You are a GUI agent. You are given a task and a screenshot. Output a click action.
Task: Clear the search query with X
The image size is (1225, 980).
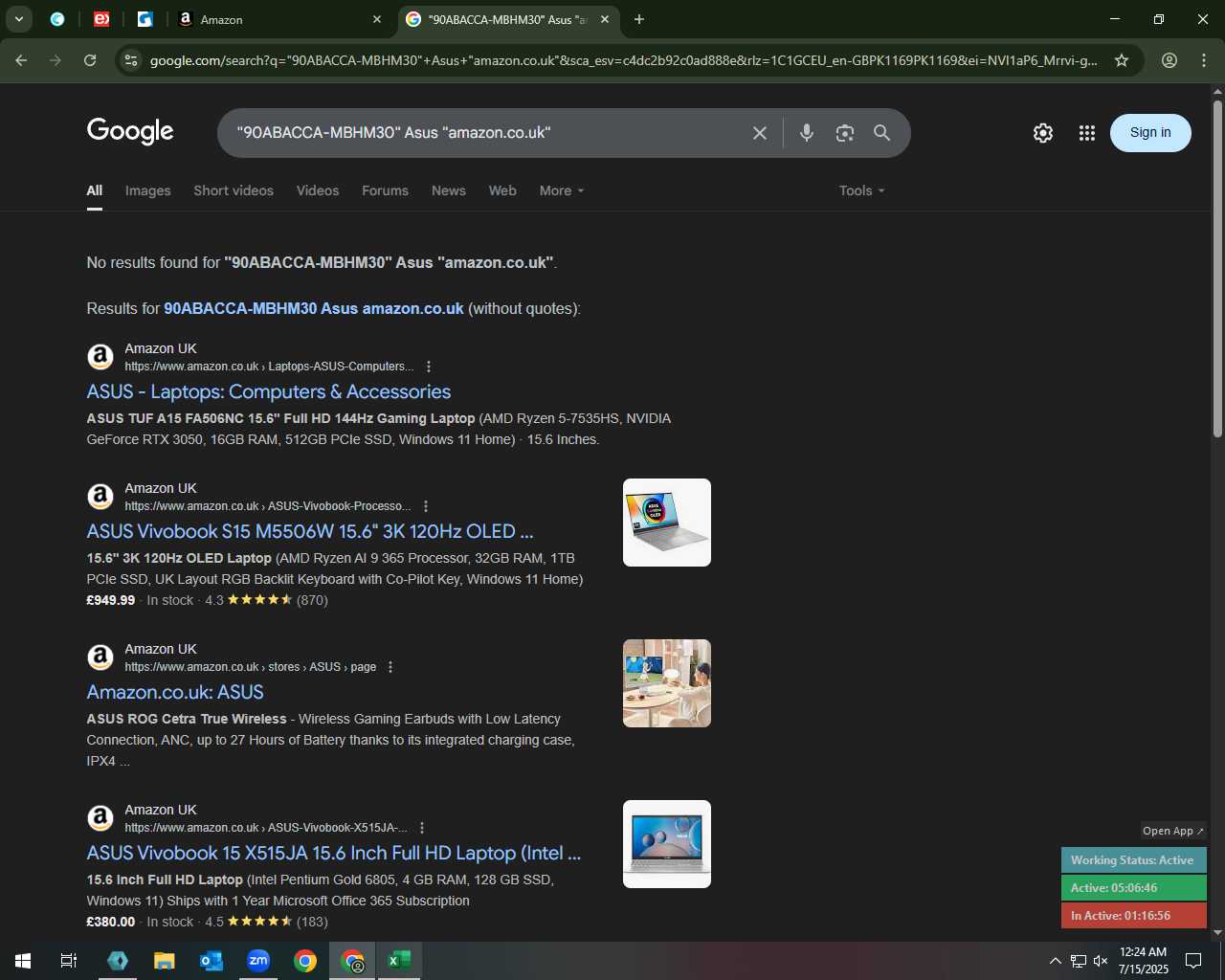[760, 133]
